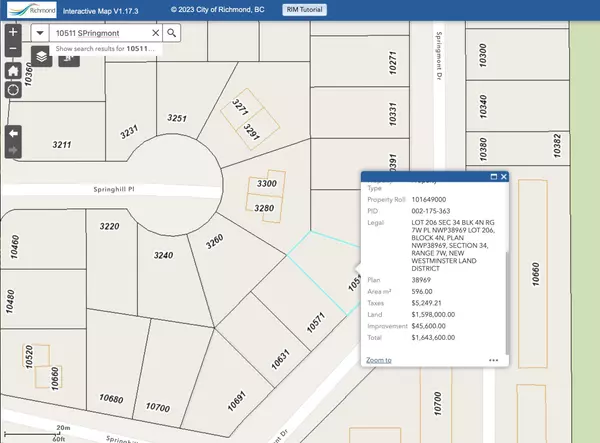Open the search source dropdown arrow
The image size is (600, 443).
40,33
